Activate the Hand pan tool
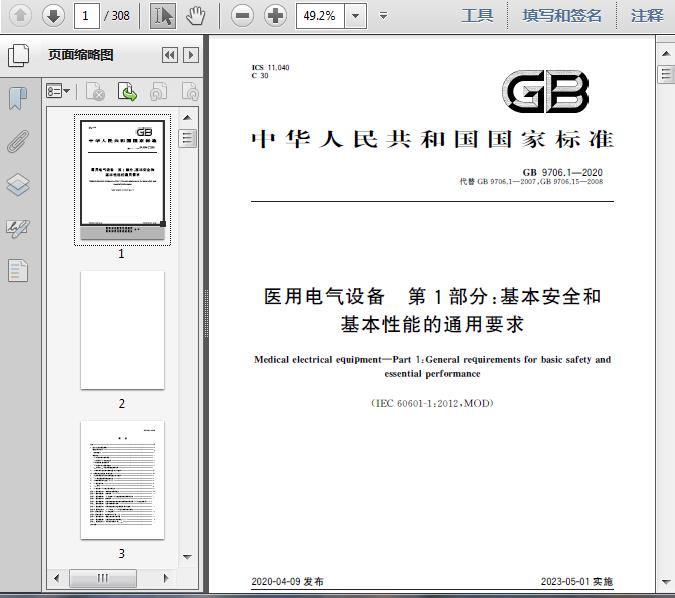This screenshot has height=598, width=675. tap(196, 16)
